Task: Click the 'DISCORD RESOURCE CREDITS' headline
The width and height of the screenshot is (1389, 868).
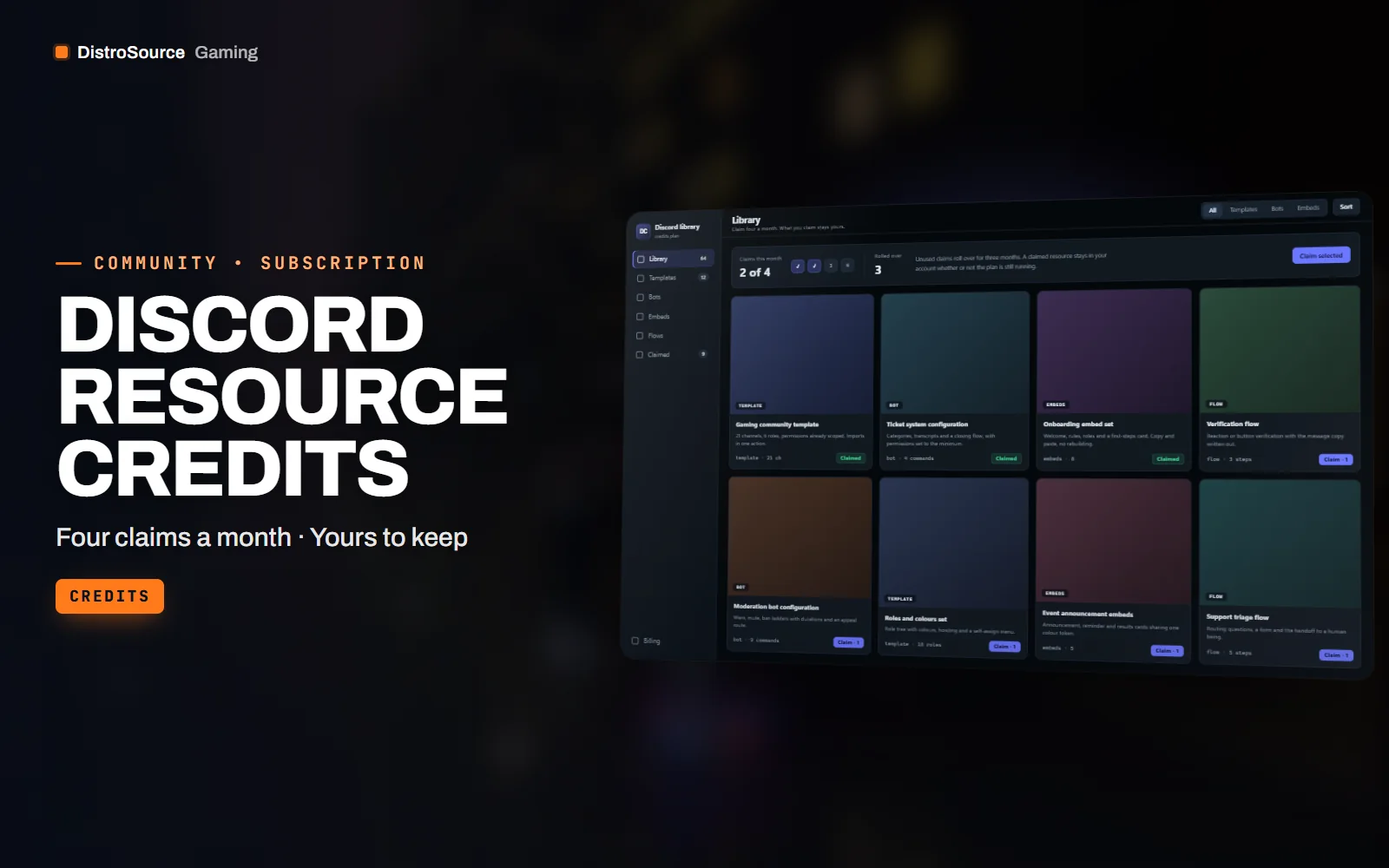Action: 283,396
